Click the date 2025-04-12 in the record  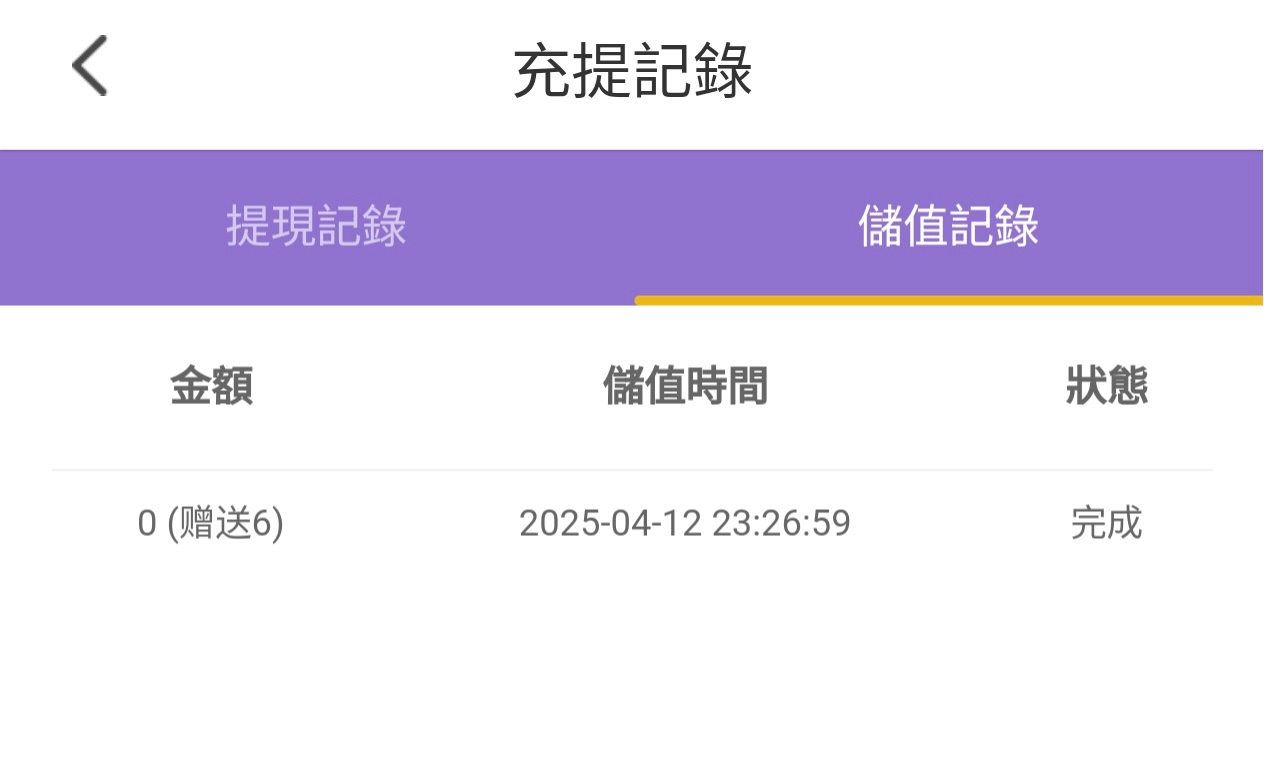pos(610,523)
